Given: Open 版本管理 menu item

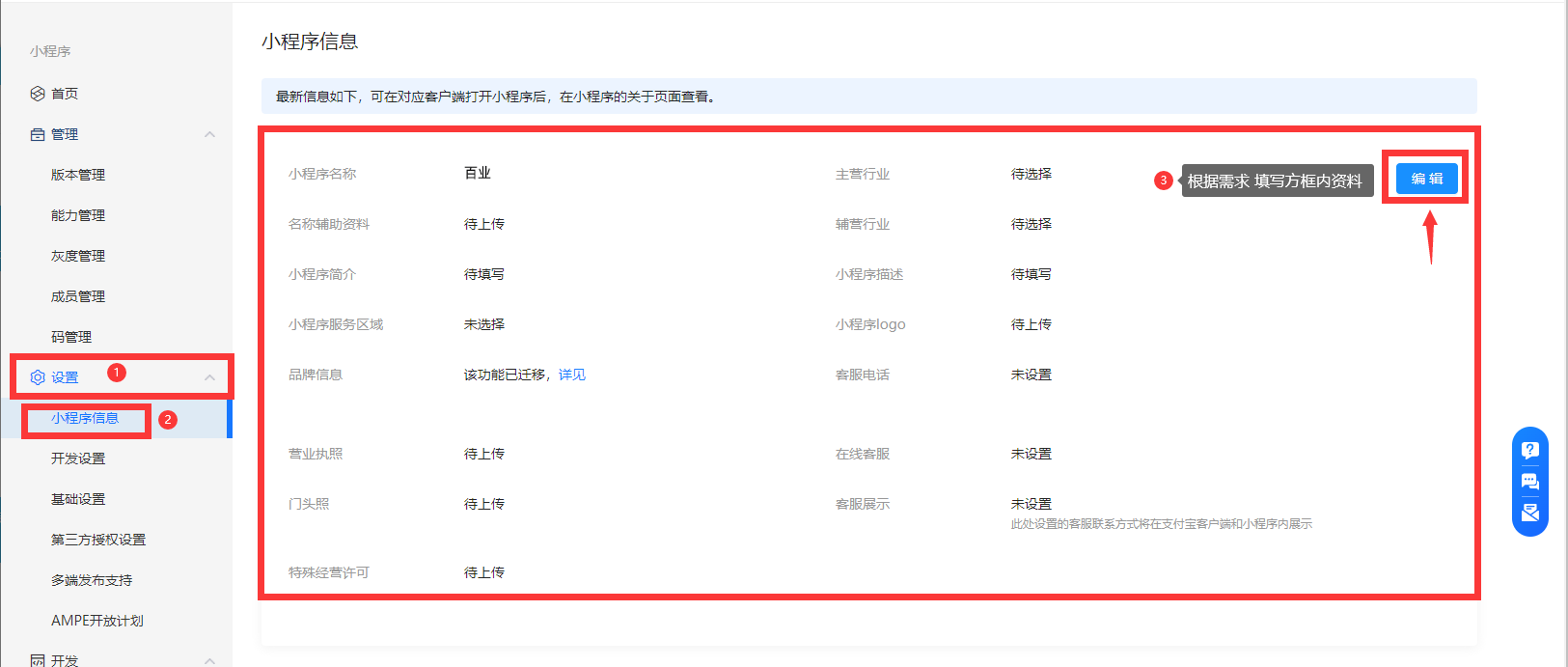Looking at the screenshot, I should point(78,175).
